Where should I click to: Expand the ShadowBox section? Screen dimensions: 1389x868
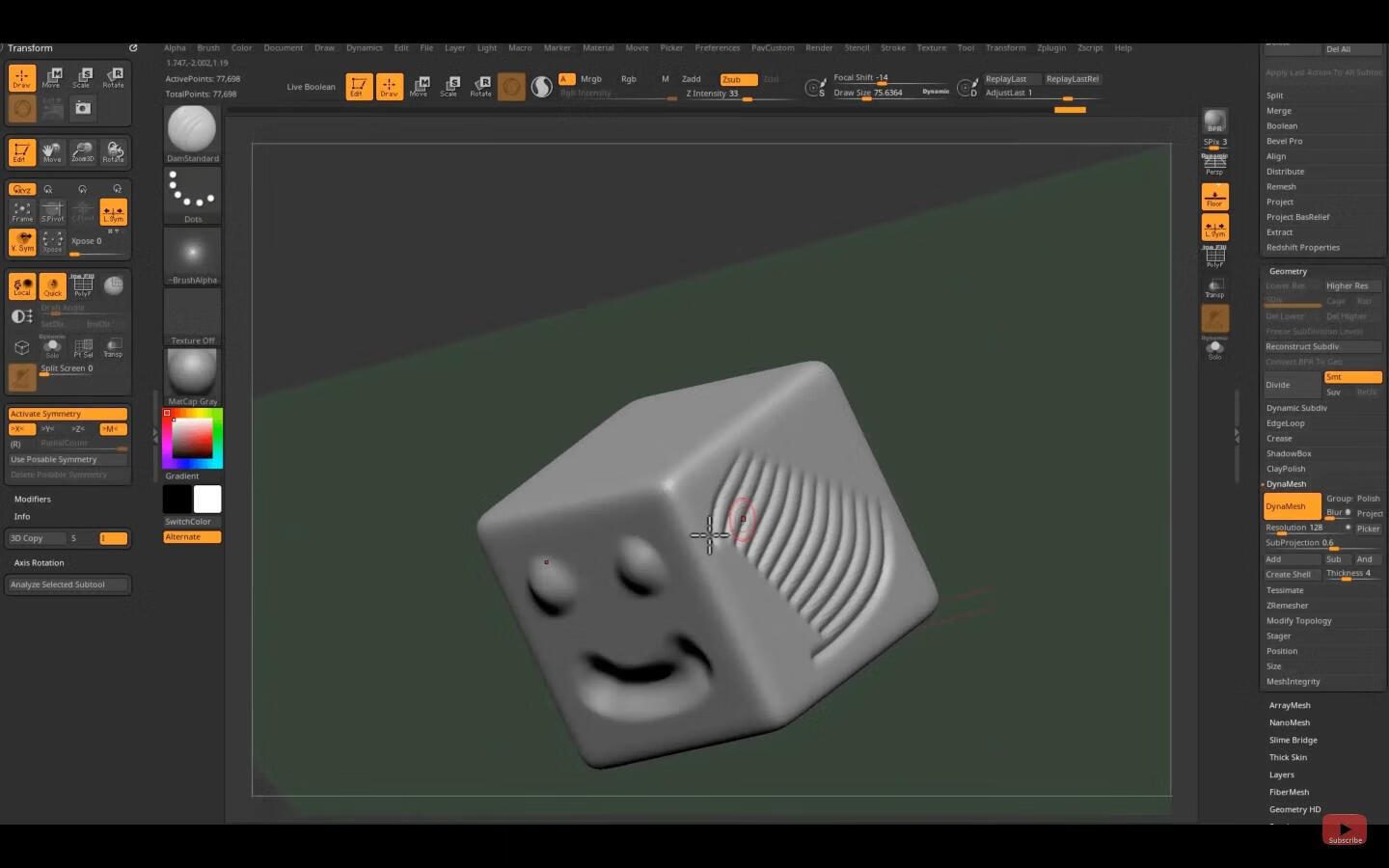(1289, 453)
